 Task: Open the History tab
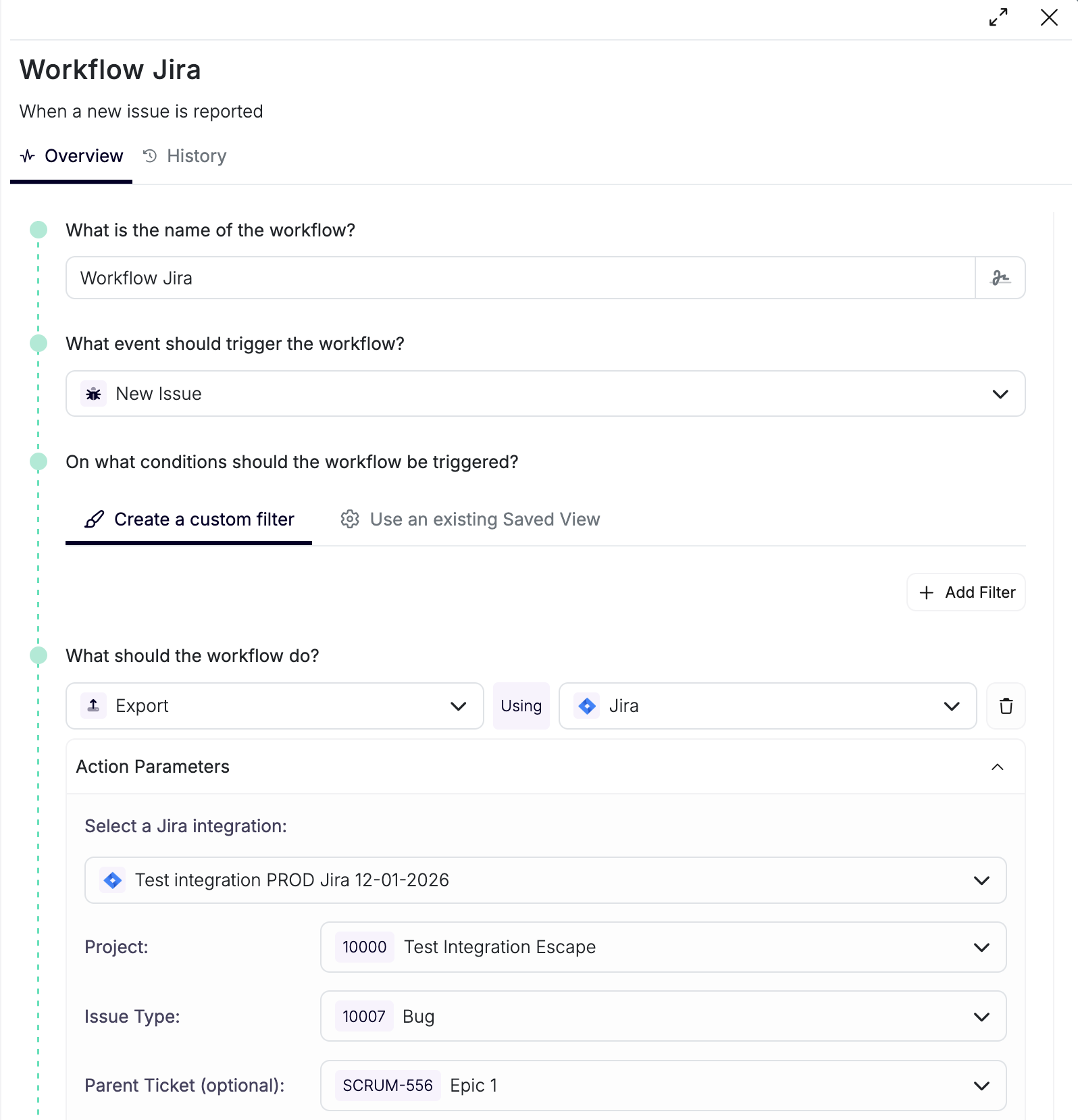[x=184, y=156]
